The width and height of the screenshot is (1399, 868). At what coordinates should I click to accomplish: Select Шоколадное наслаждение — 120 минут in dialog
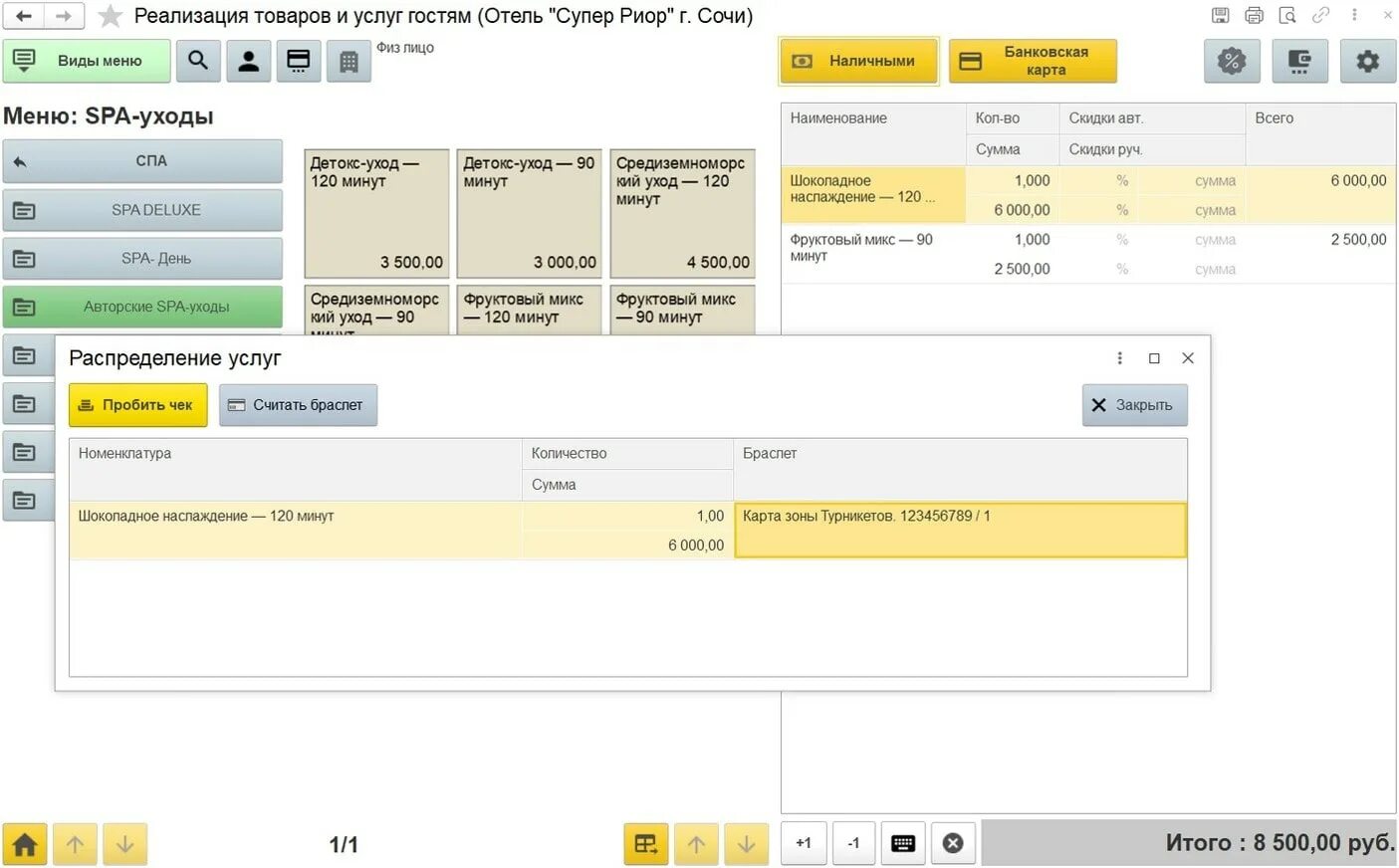click(x=295, y=530)
